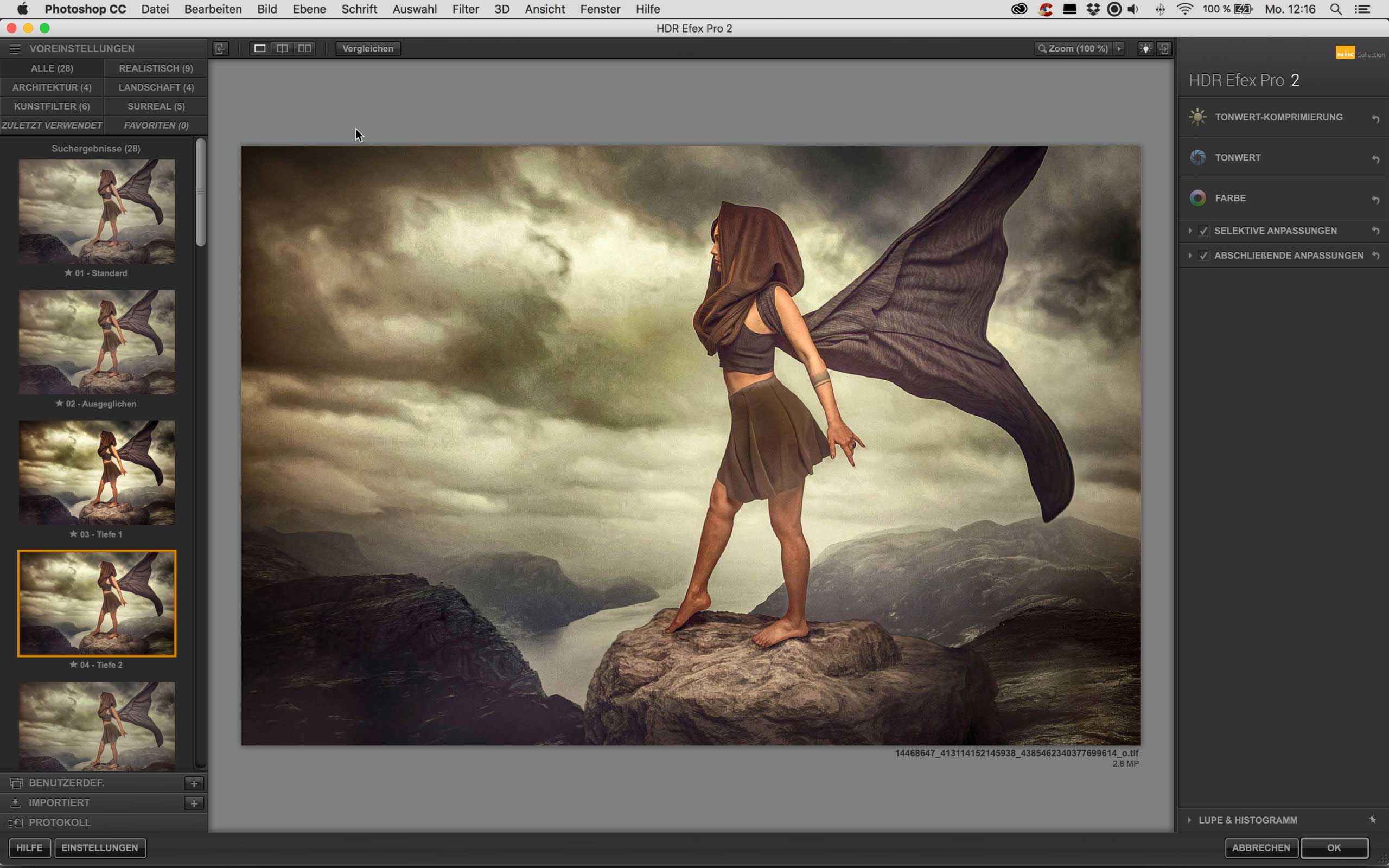The width and height of the screenshot is (1389, 868).
Task: Switch to Landschaft (4) preset category
Action: [x=156, y=87]
